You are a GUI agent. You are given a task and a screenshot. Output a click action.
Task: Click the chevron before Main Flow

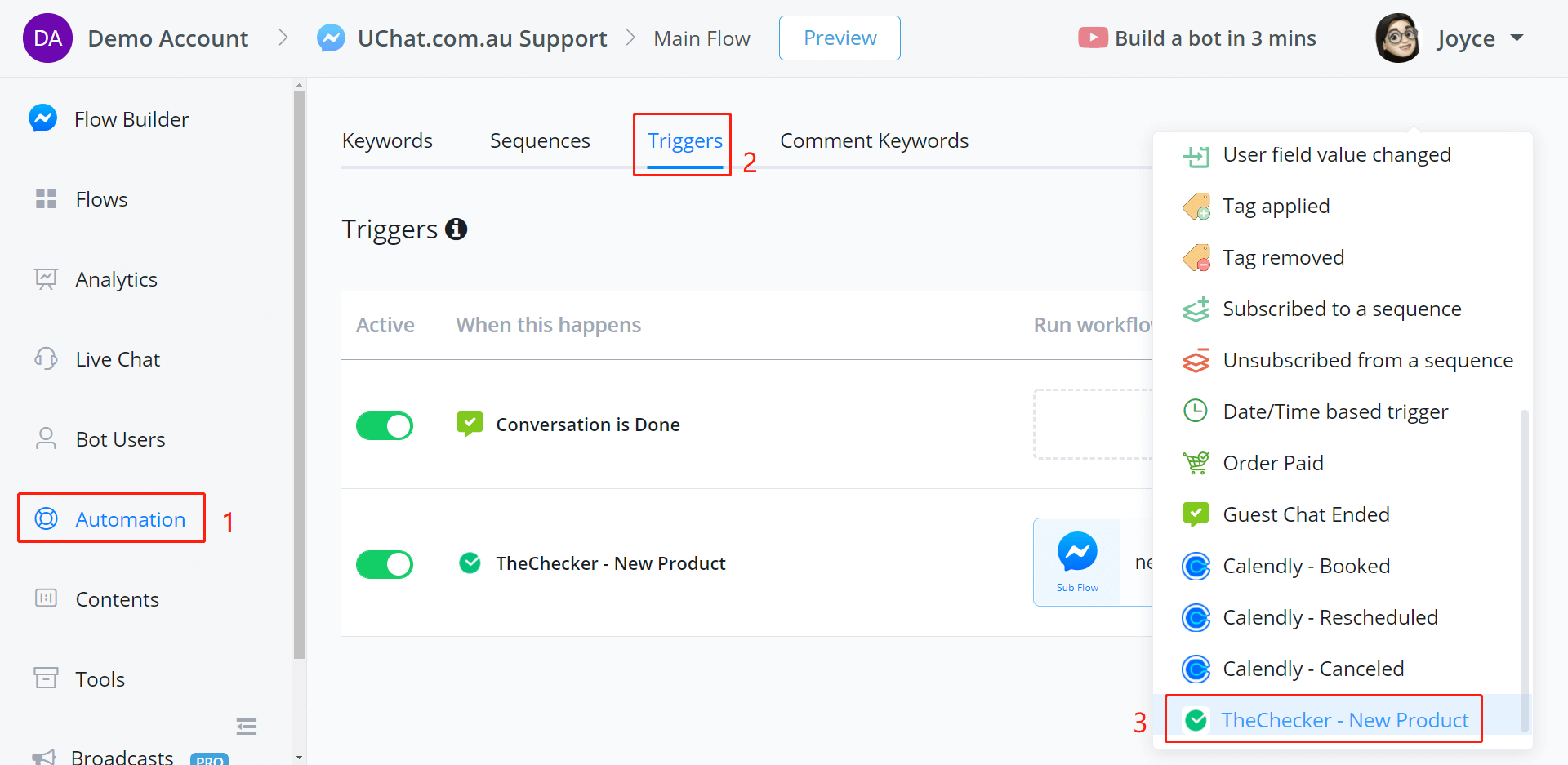(630, 38)
